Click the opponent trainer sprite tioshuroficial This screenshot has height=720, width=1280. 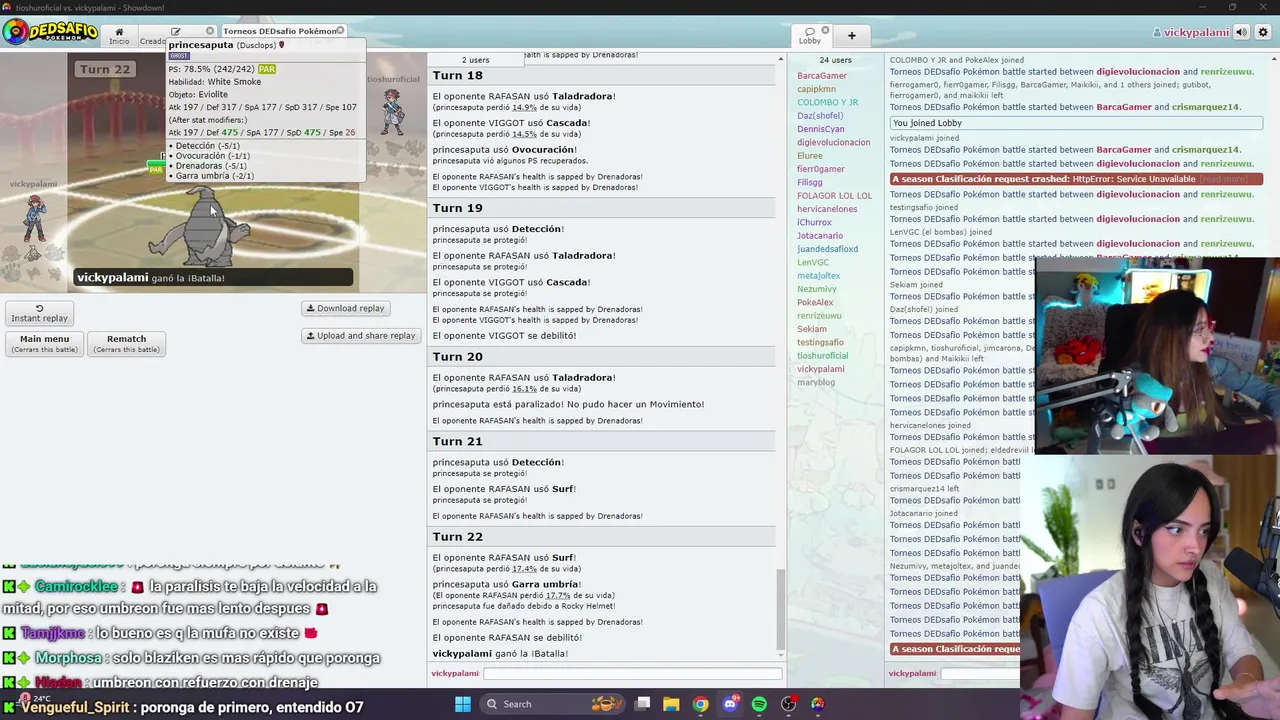(x=393, y=112)
